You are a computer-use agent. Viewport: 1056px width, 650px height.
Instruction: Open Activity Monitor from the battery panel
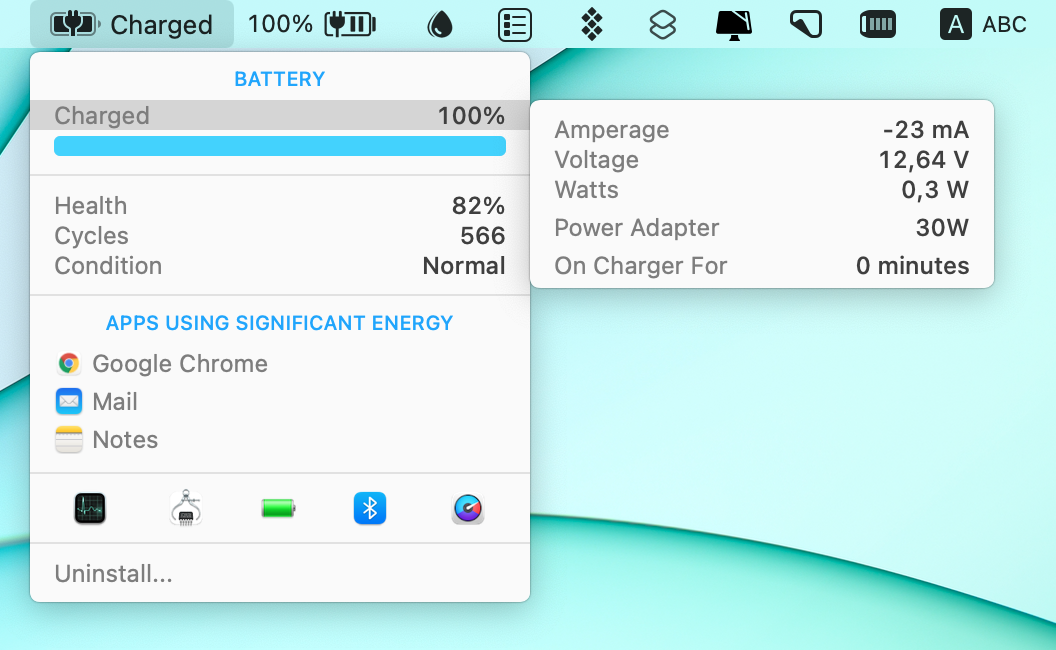click(88, 508)
